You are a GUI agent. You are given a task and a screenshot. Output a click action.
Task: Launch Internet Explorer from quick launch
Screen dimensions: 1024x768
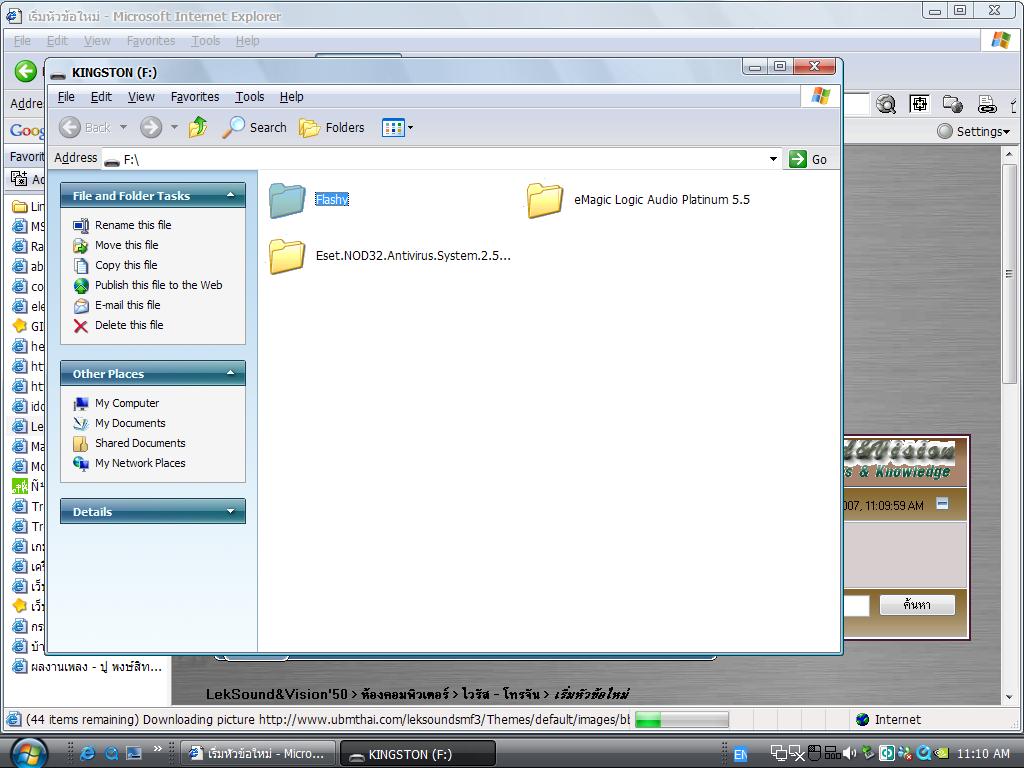pos(88,754)
